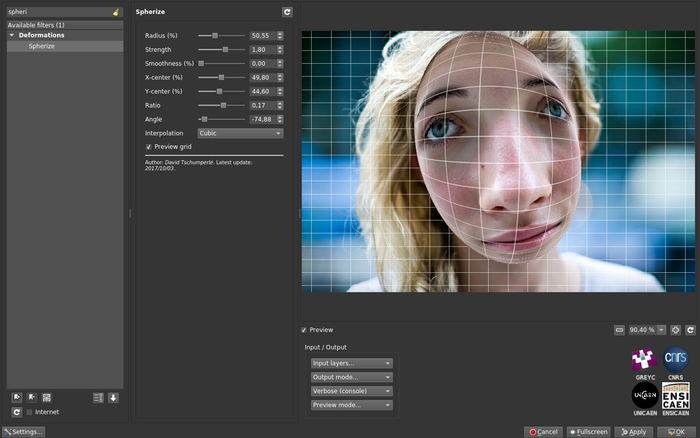Open the Settings dialog
The width and height of the screenshot is (700, 438).
[23, 431]
